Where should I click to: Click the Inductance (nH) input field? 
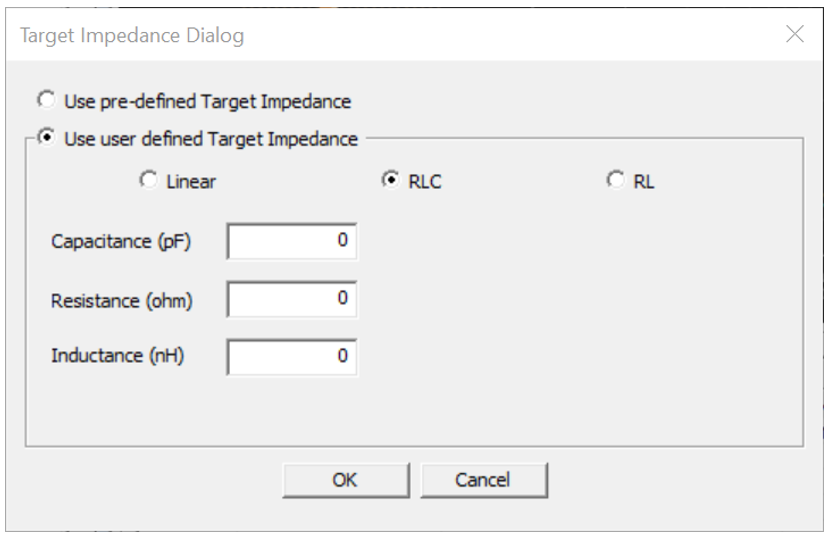(x=292, y=355)
